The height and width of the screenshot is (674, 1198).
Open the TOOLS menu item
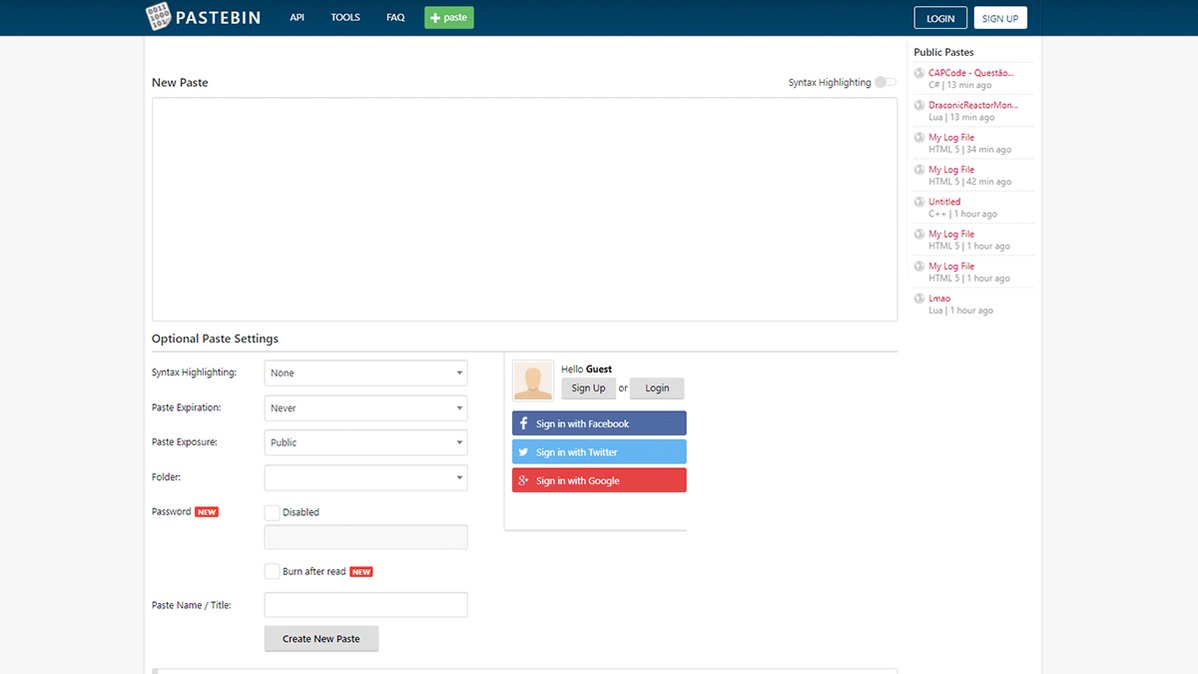coord(345,18)
